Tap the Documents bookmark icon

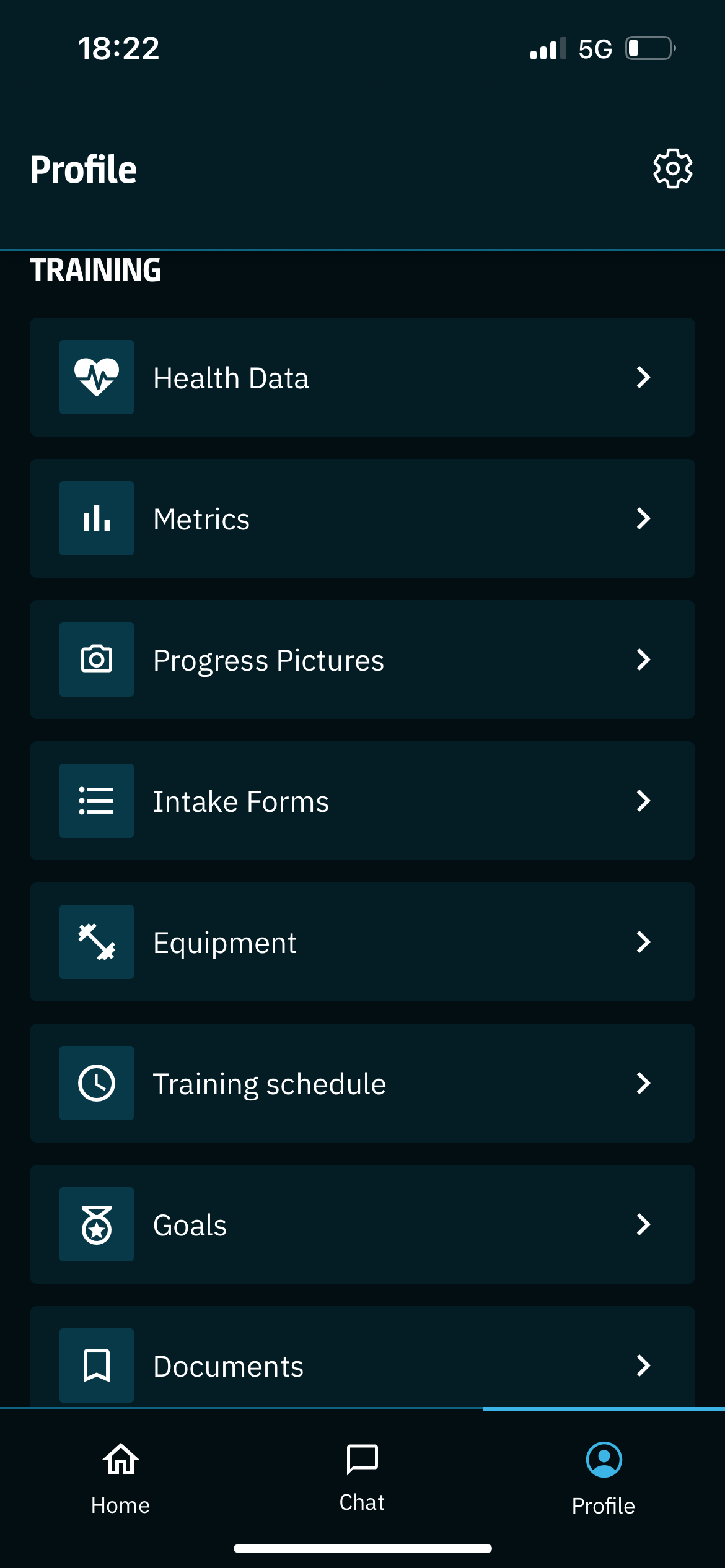click(97, 1365)
